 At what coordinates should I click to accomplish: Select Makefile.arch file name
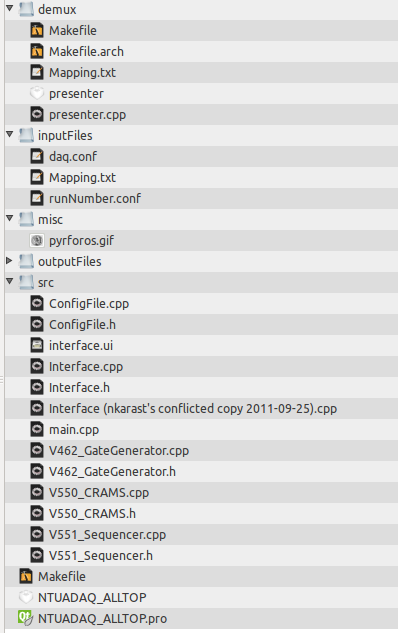pos(86,51)
